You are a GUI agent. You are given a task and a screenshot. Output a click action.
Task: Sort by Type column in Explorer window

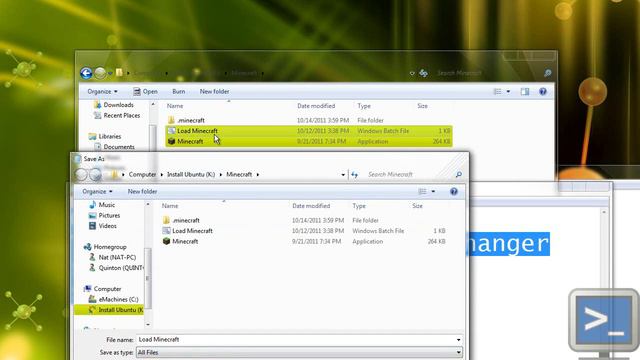(x=364, y=106)
